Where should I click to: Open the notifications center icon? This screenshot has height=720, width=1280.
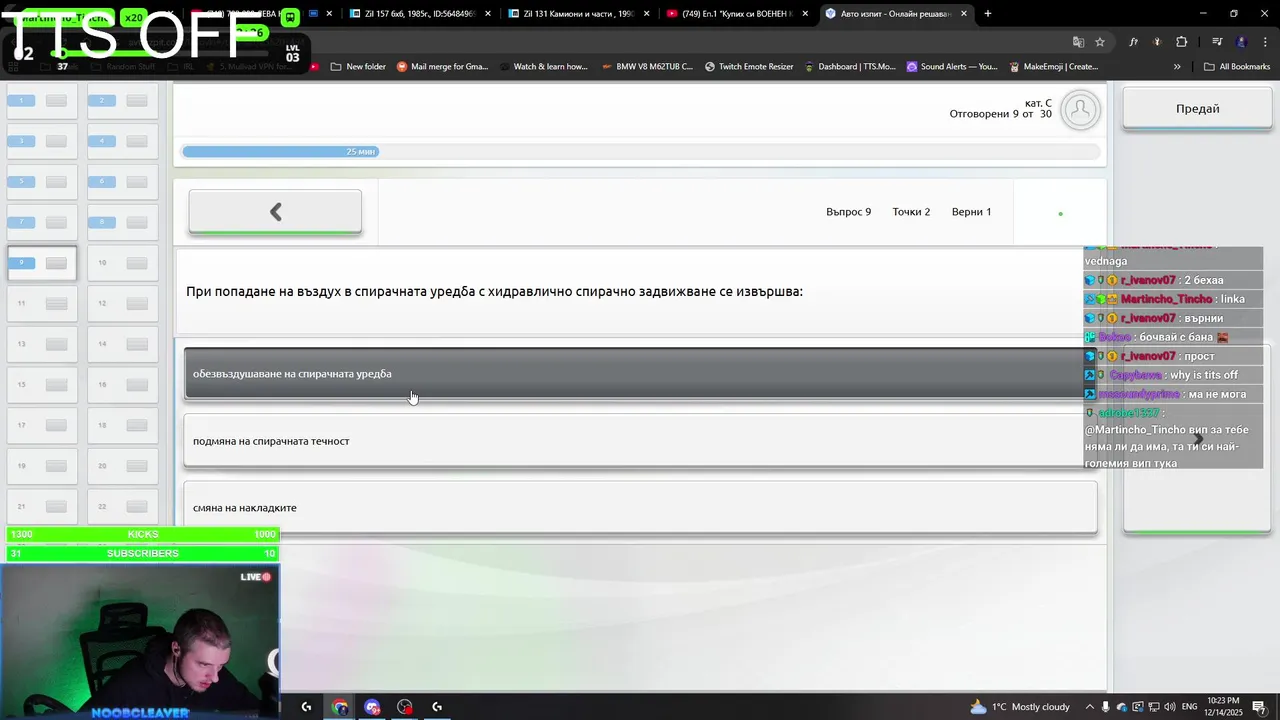tap(1259, 707)
